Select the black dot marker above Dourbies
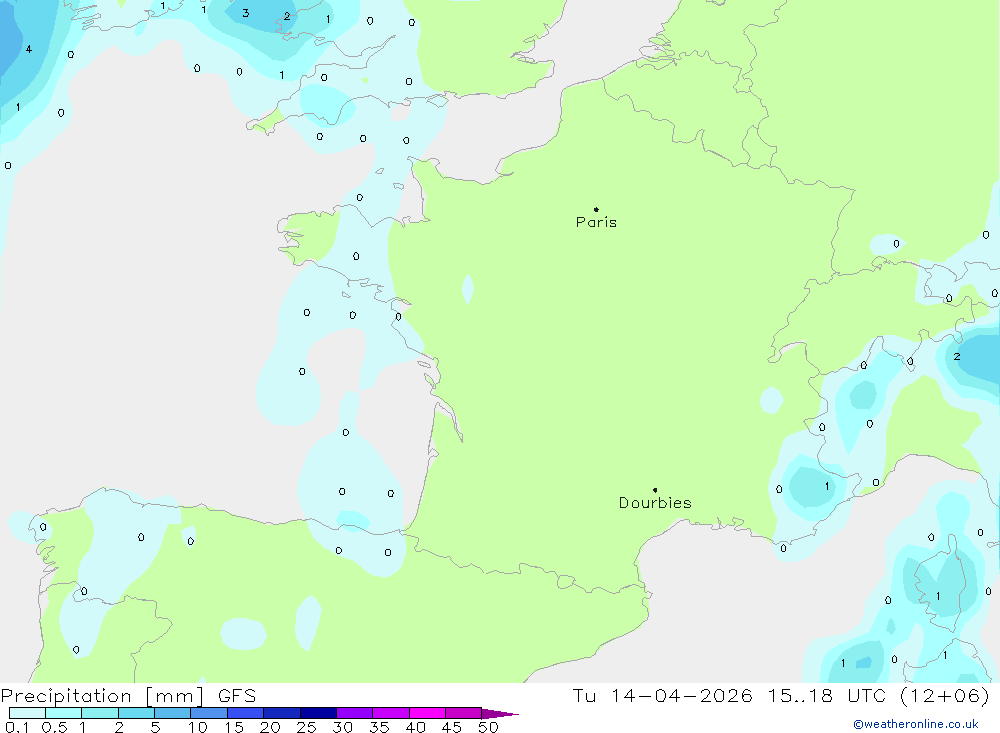The width and height of the screenshot is (1000, 733). 655,490
